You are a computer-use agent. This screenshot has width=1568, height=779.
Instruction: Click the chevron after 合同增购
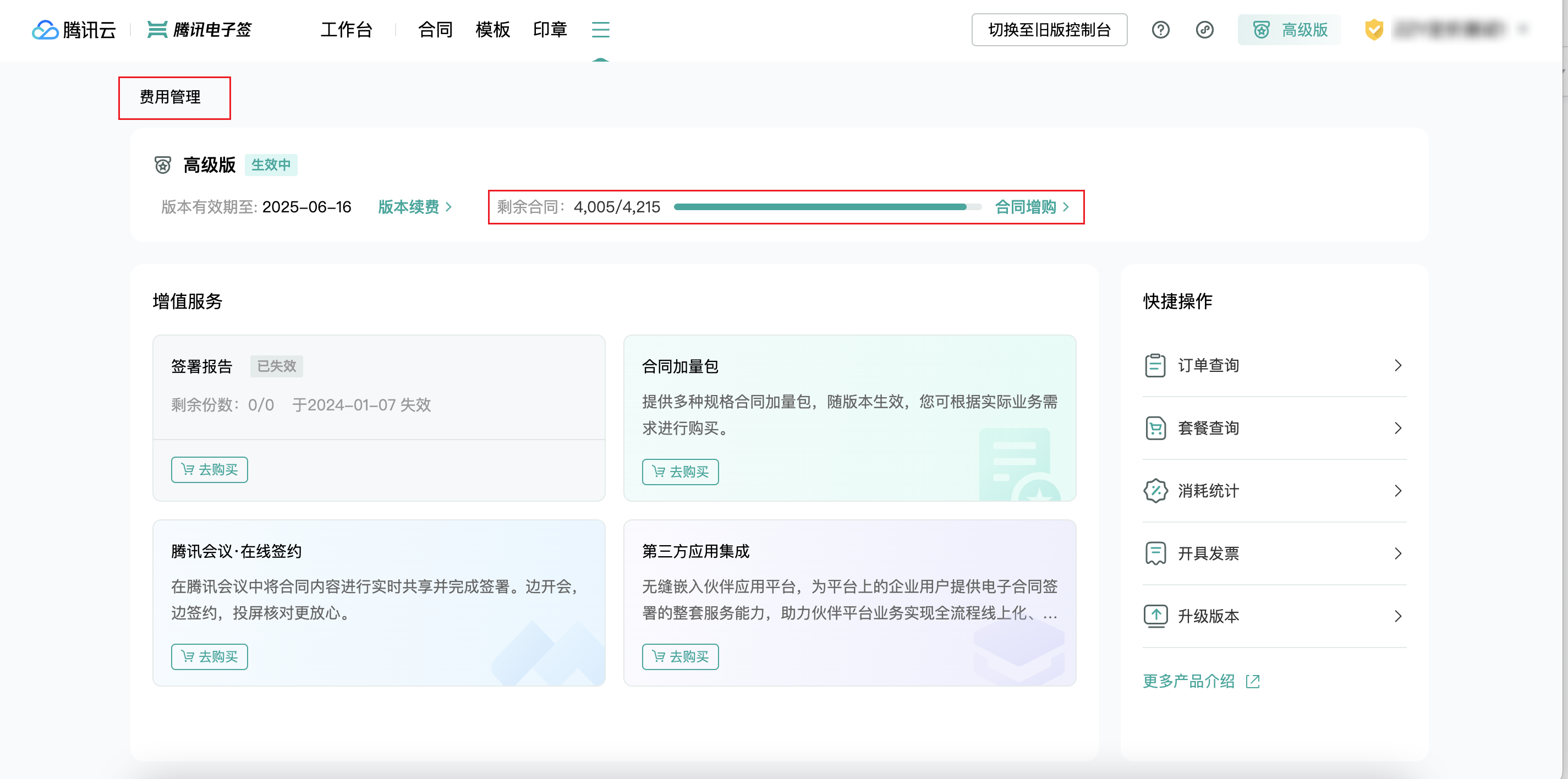click(1066, 207)
